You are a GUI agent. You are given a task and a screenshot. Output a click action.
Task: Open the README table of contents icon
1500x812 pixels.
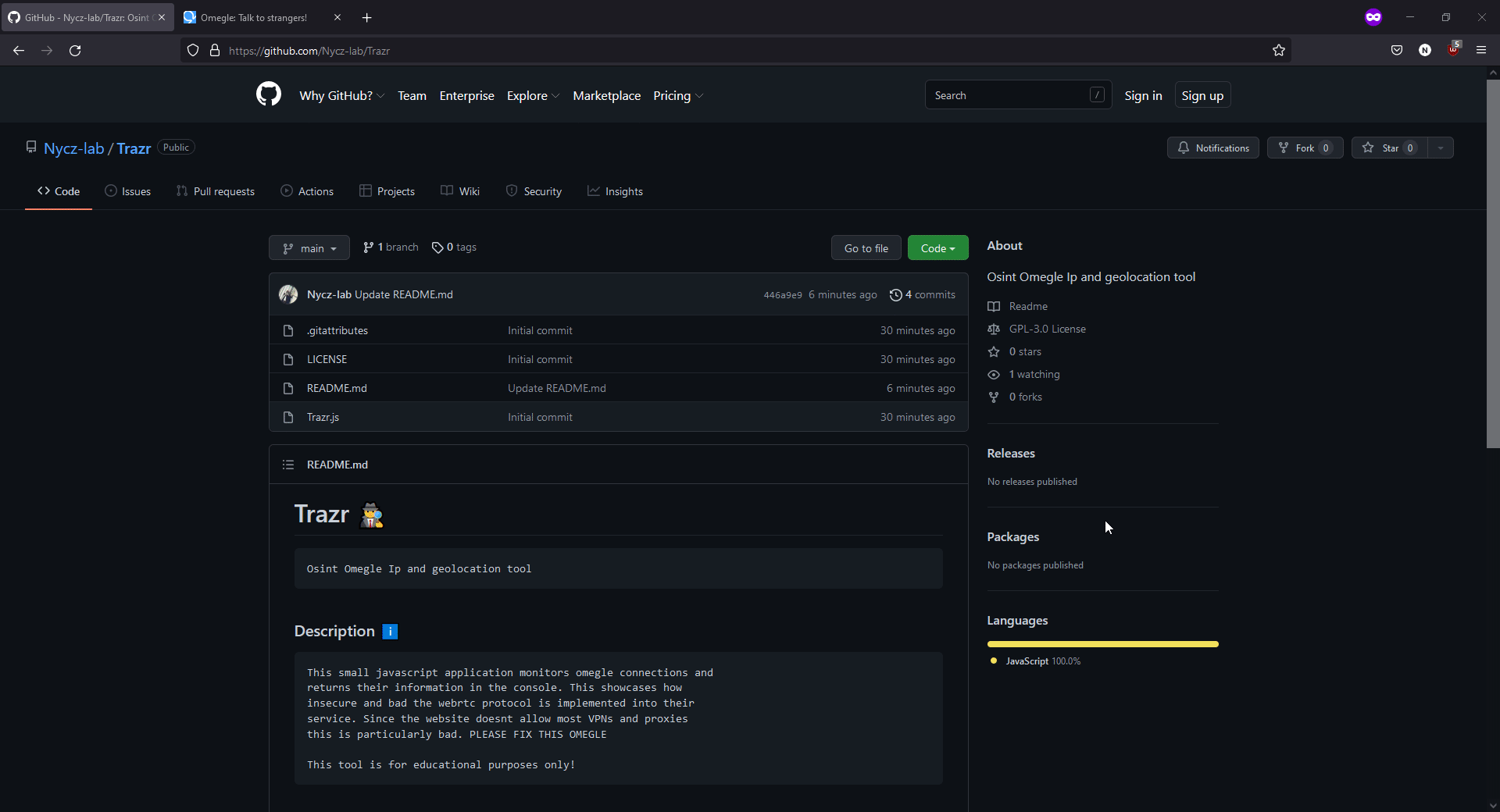click(x=288, y=465)
